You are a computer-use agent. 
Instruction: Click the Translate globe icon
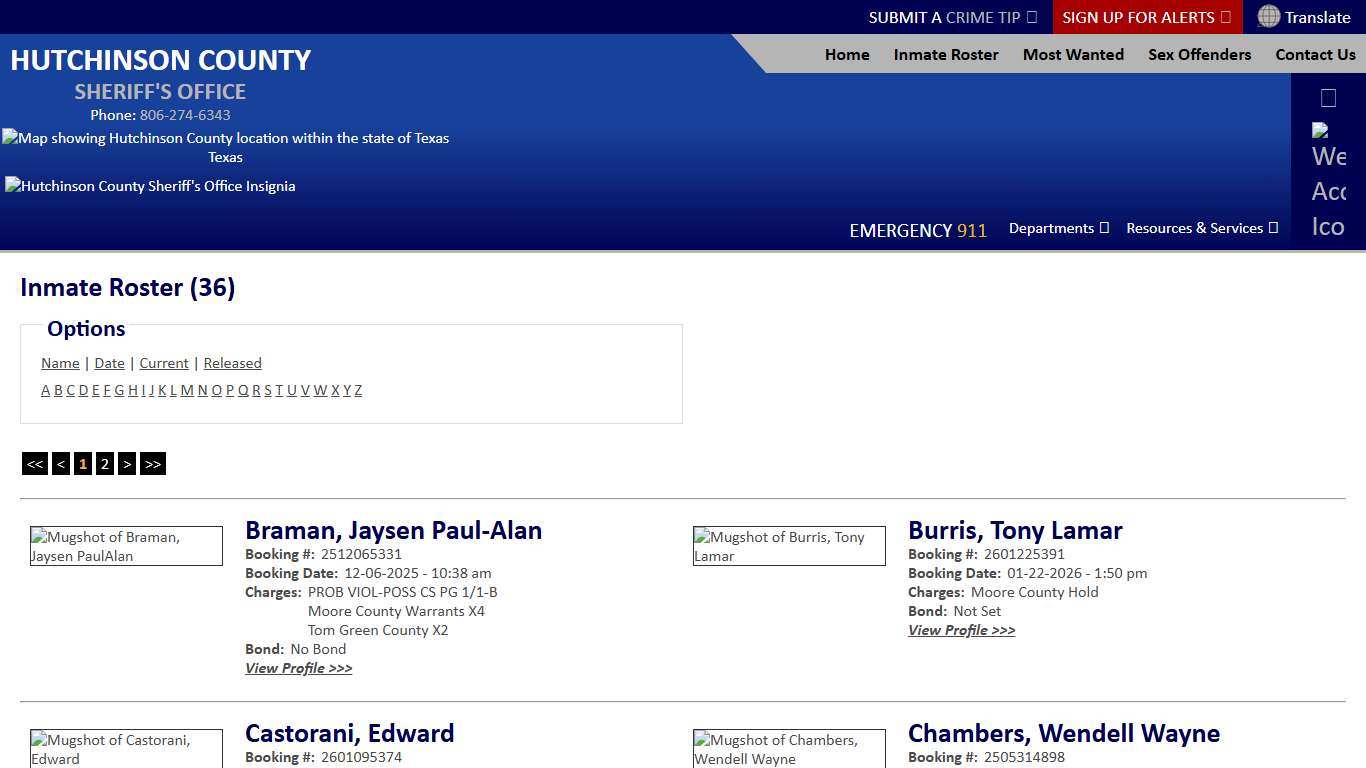point(1268,17)
